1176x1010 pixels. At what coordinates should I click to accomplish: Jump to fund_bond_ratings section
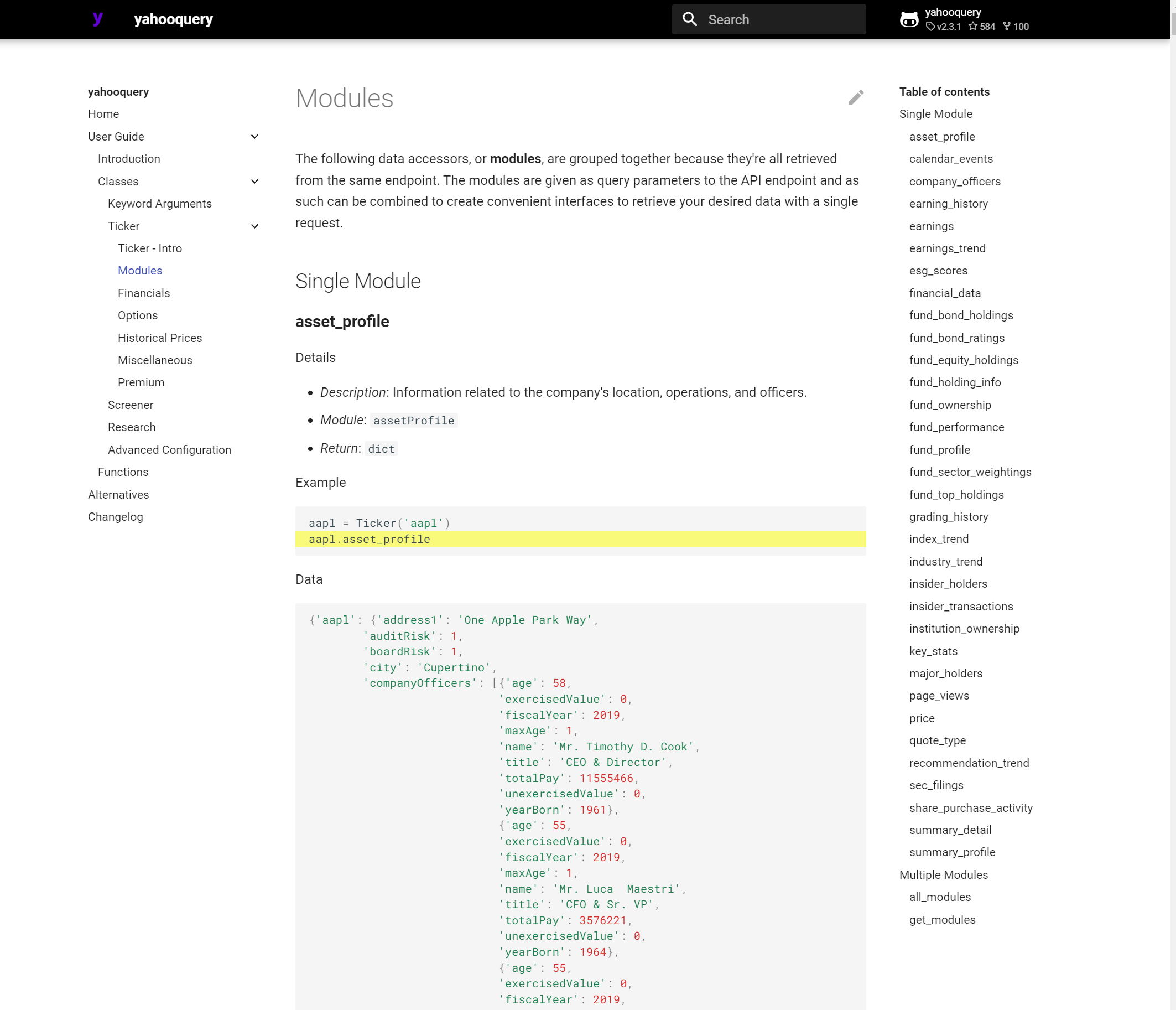click(x=957, y=338)
